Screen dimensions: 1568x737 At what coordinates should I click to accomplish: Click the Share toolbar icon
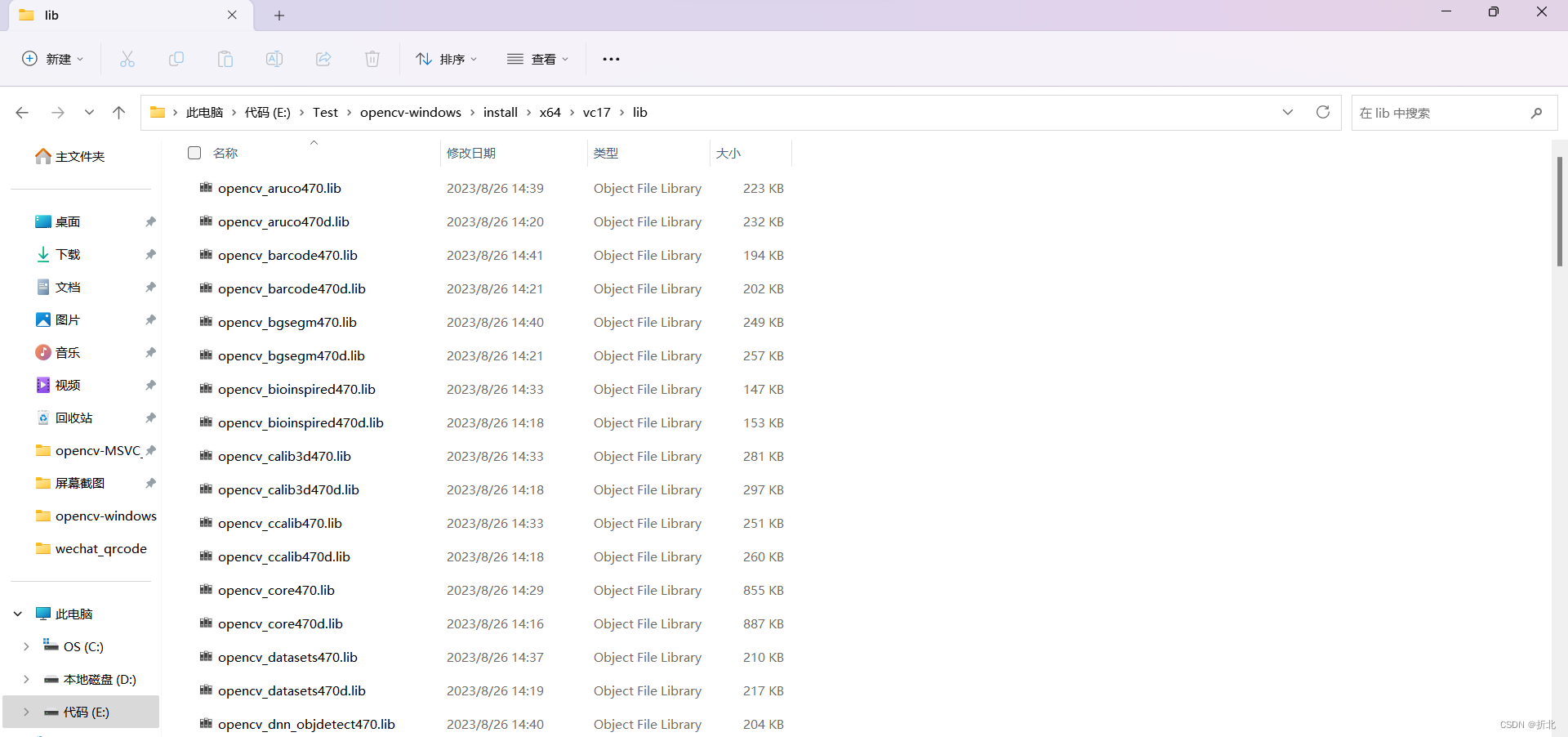(323, 59)
